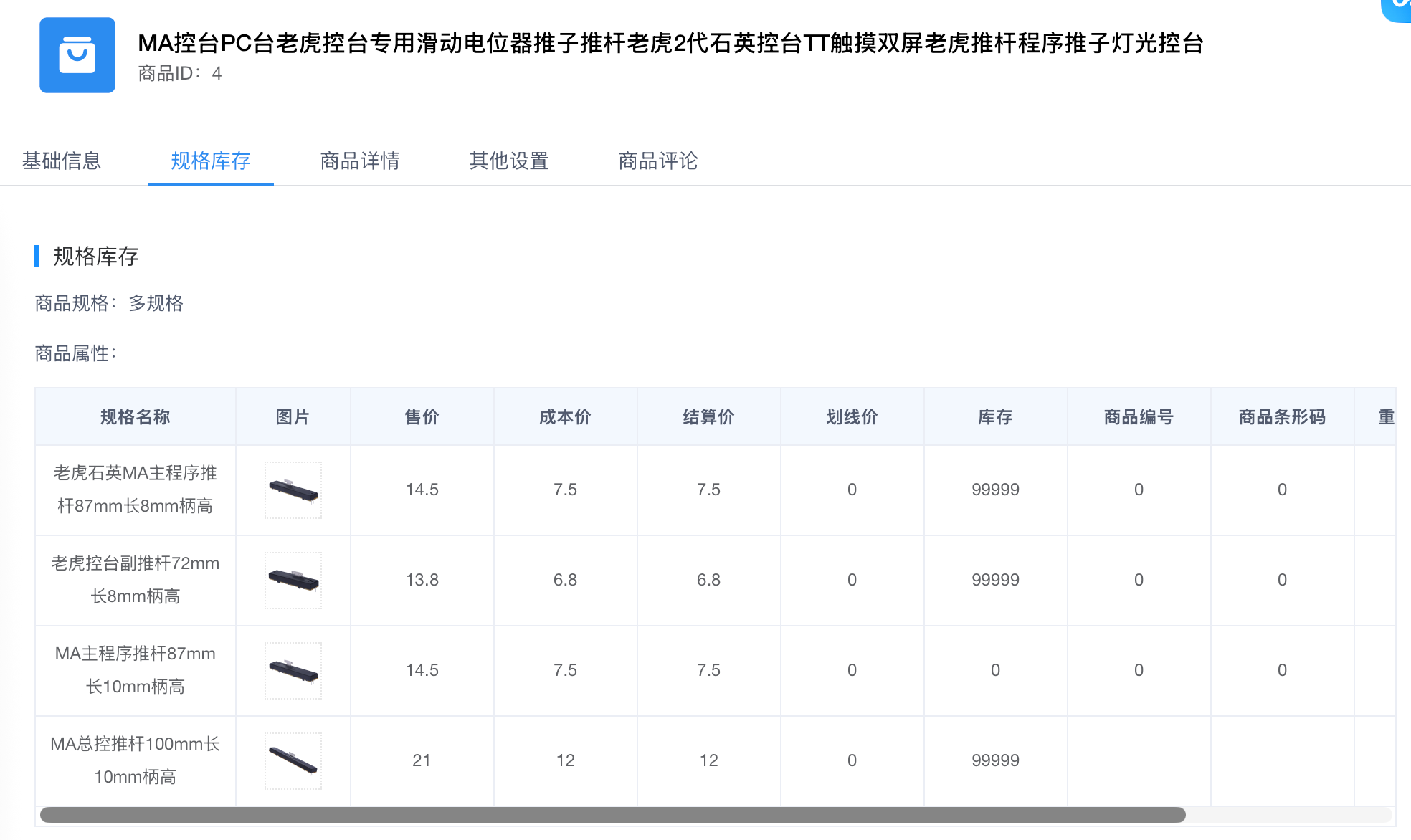Image resolution: width=1411 pixels, height=840 pixels.
Task: Open thumbnail of 老虎控台副推杆72mm spec
Action: [293, 581]
